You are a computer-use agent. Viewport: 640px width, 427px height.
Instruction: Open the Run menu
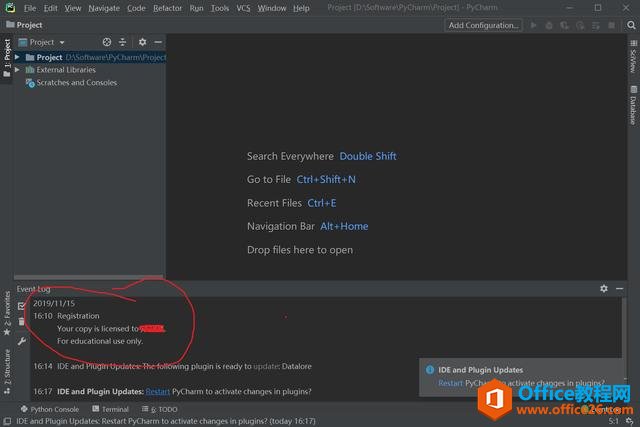[x=196, y=8]
